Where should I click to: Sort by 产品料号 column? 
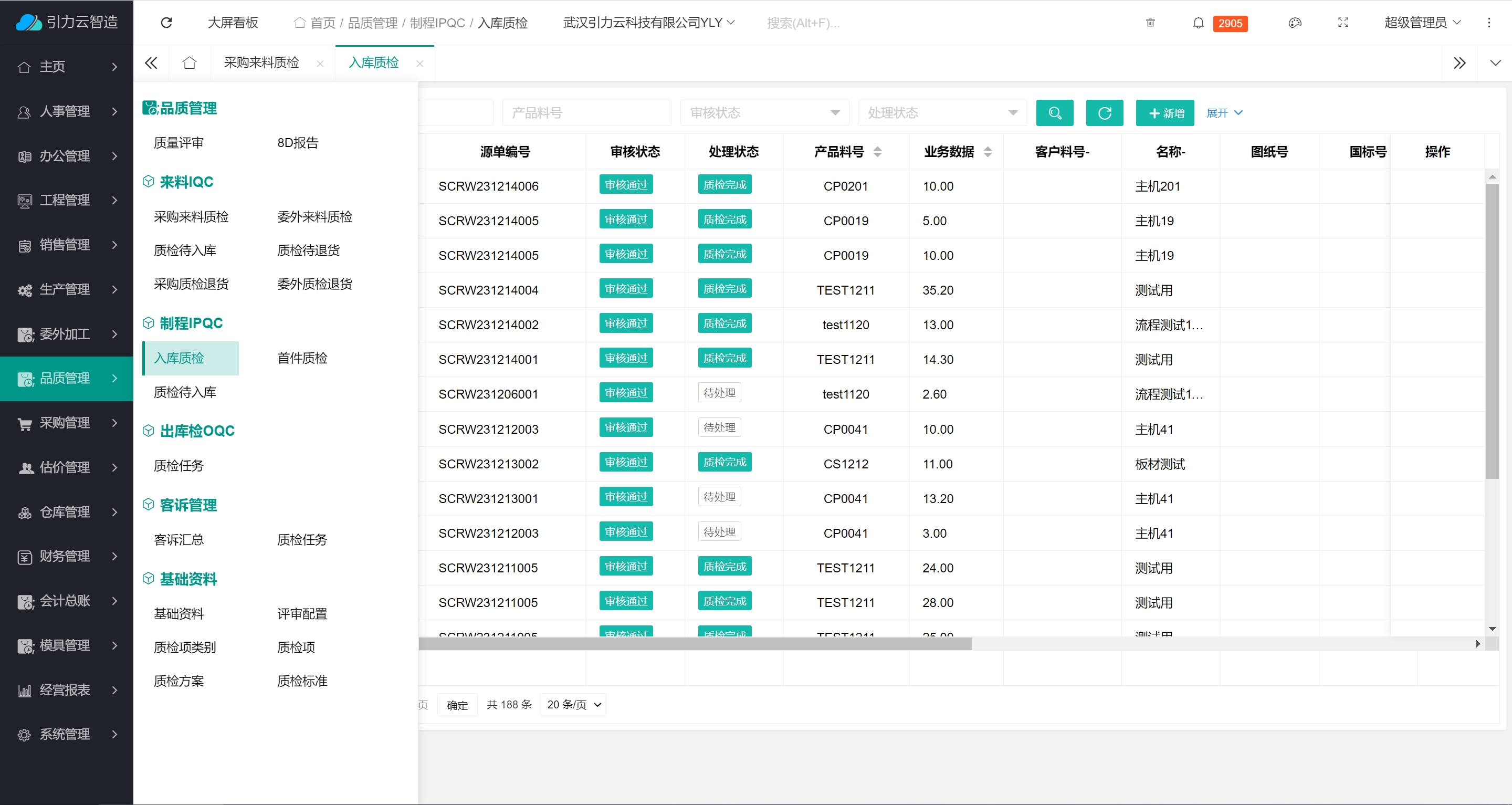pos(877,151)
